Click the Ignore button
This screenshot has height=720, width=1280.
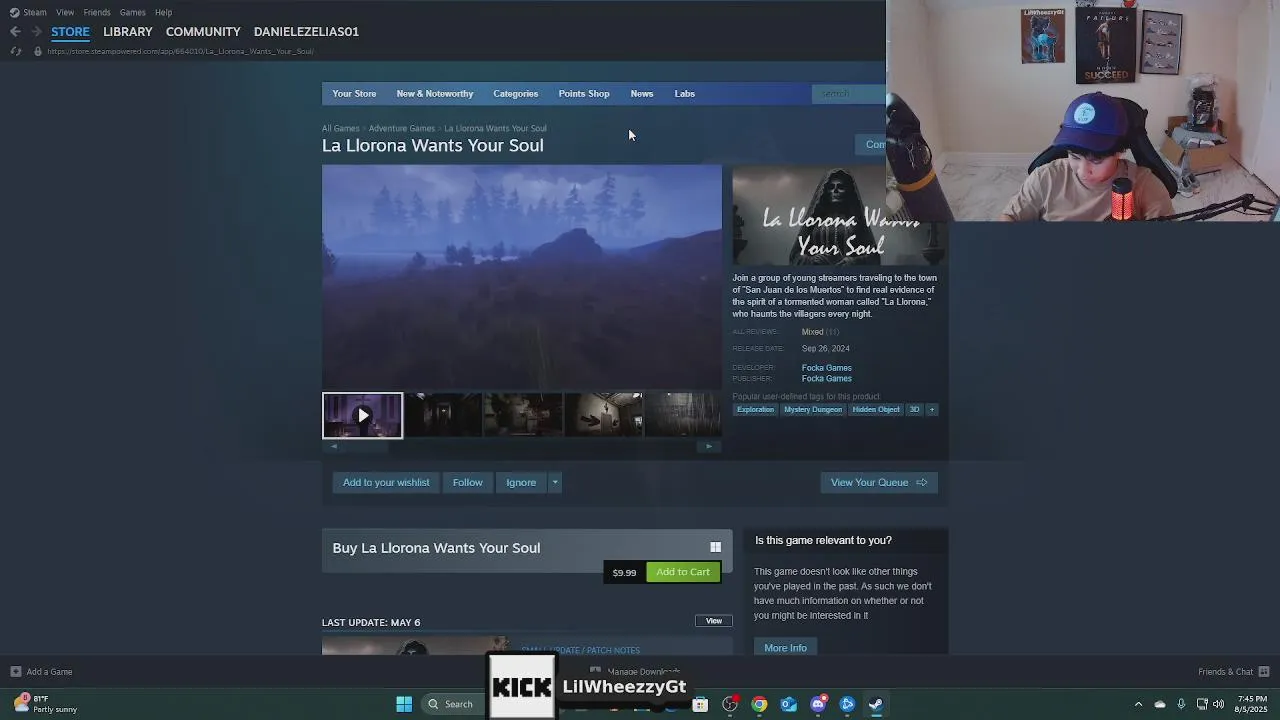[521, 483]
